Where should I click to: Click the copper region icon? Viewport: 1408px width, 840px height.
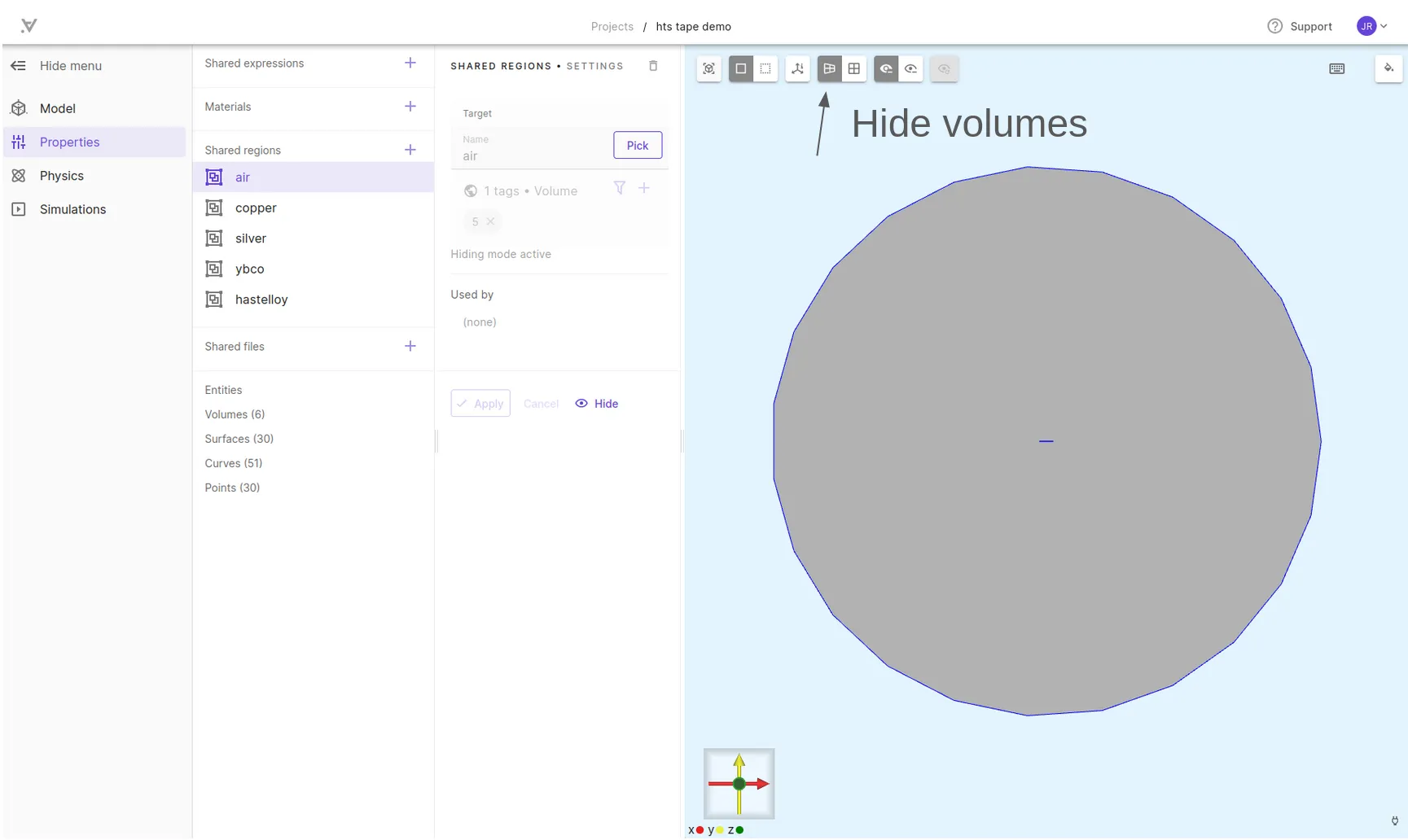pyautogui.click(x=214, y=208)
